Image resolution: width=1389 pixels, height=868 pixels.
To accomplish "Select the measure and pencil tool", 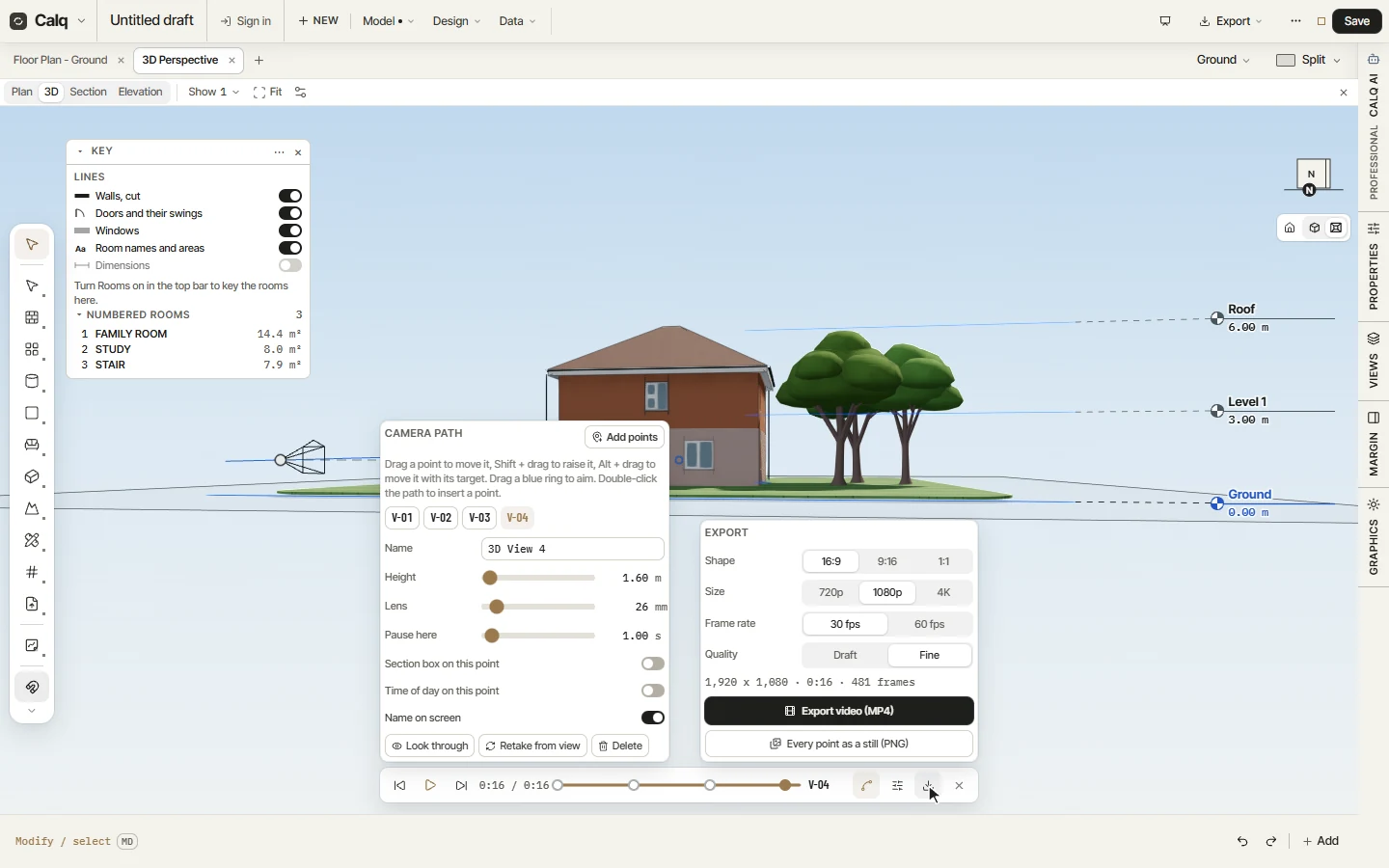I will click(x=32, y=541).
